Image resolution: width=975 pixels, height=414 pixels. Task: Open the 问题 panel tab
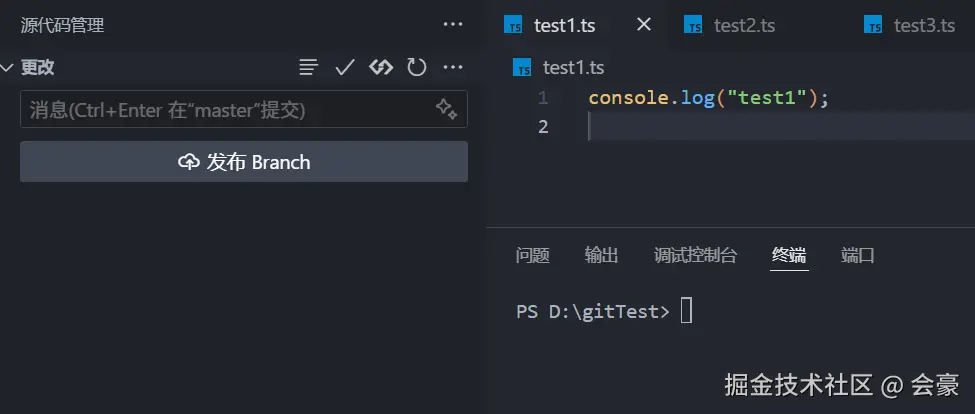pyautogui.click(x=533, y=255)
